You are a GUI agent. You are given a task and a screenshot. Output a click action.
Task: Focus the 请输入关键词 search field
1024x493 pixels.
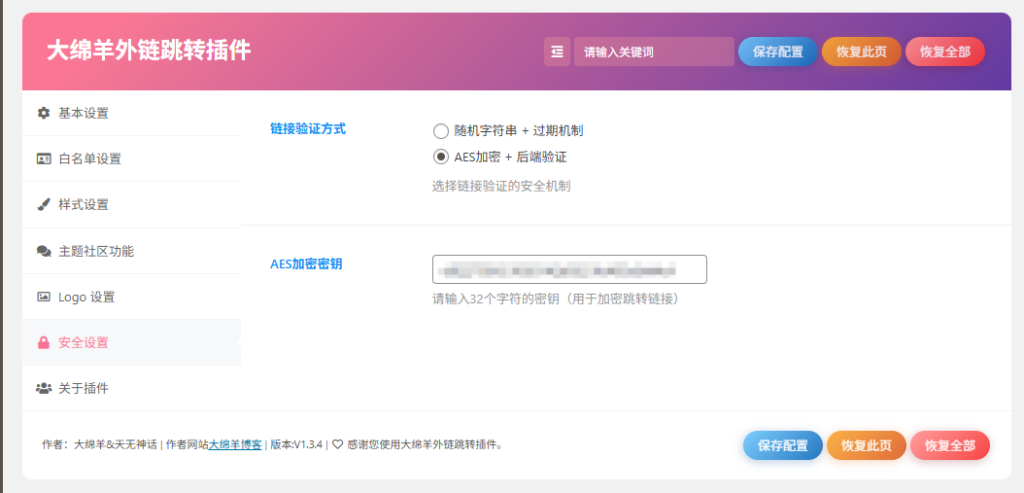[654, 52]
